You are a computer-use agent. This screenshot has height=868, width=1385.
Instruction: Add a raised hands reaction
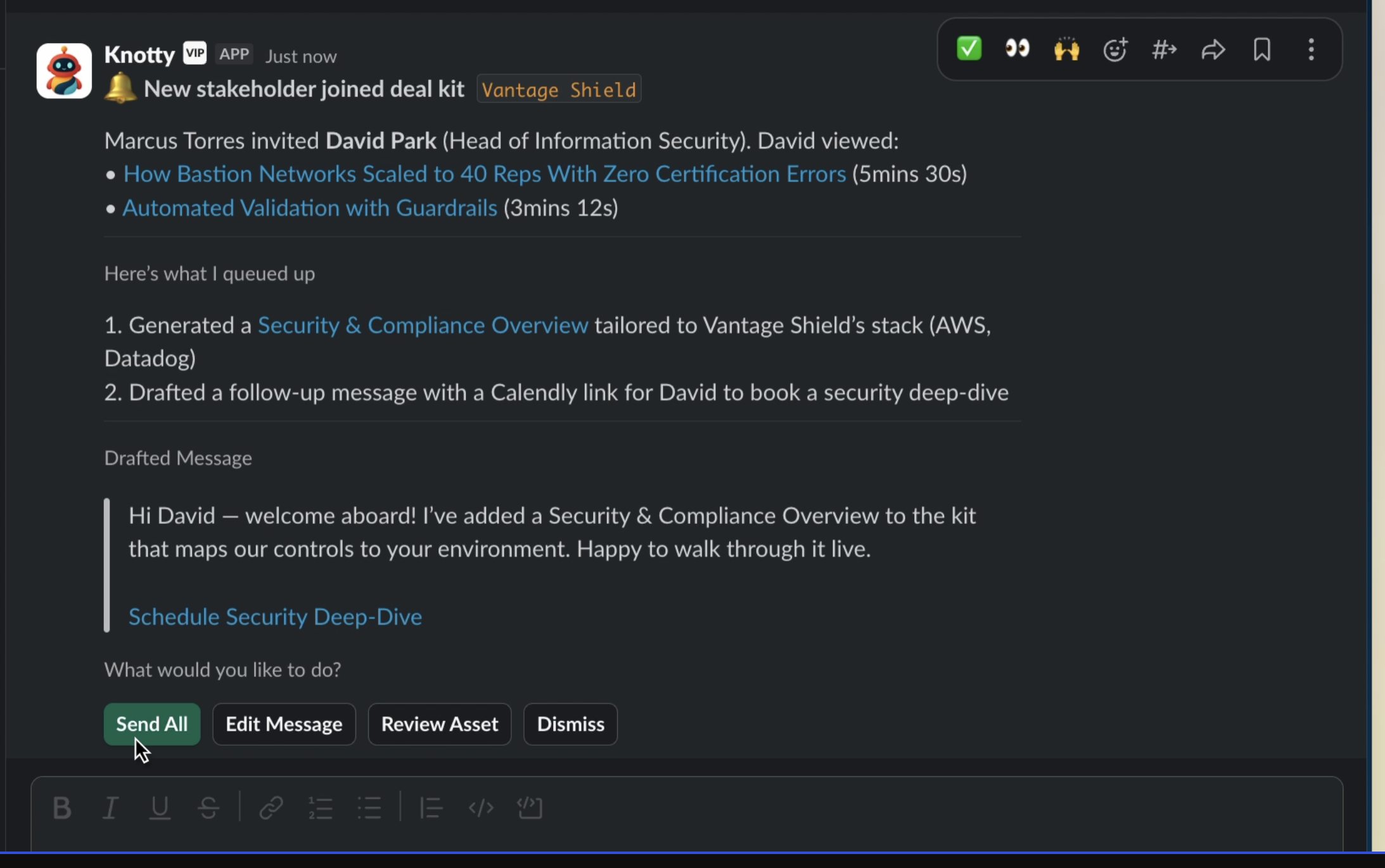[1066, 49]
